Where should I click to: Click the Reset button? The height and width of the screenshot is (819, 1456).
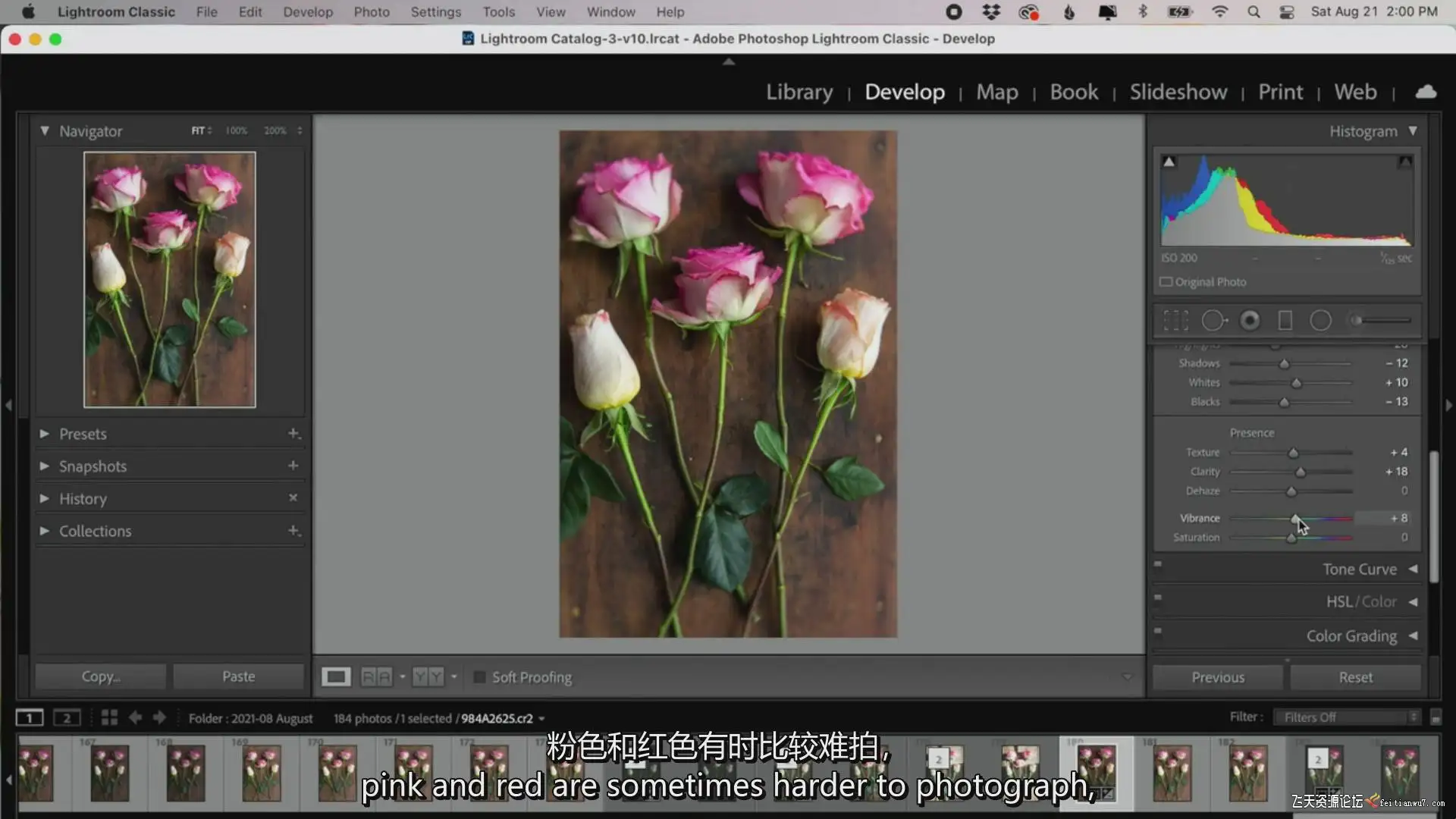(1355, 677)
